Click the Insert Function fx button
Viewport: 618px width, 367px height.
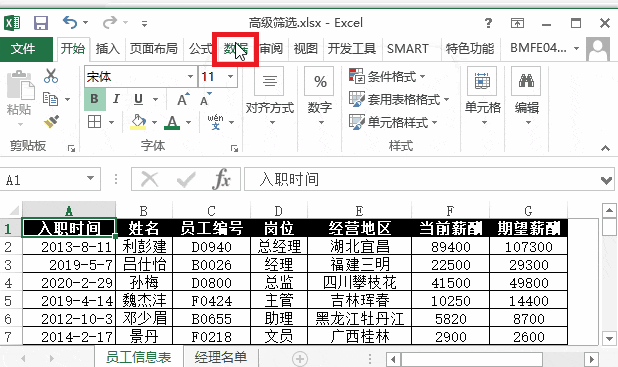pos(222,179)
